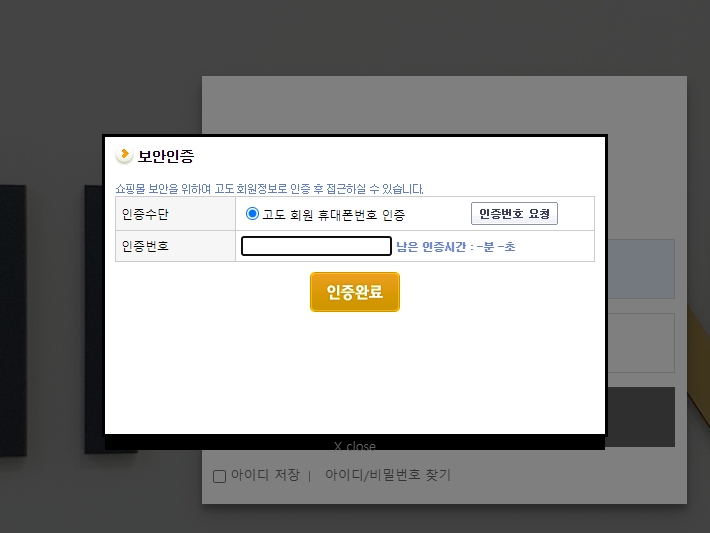Click the 인증번호 label cell

click(176, 246)
